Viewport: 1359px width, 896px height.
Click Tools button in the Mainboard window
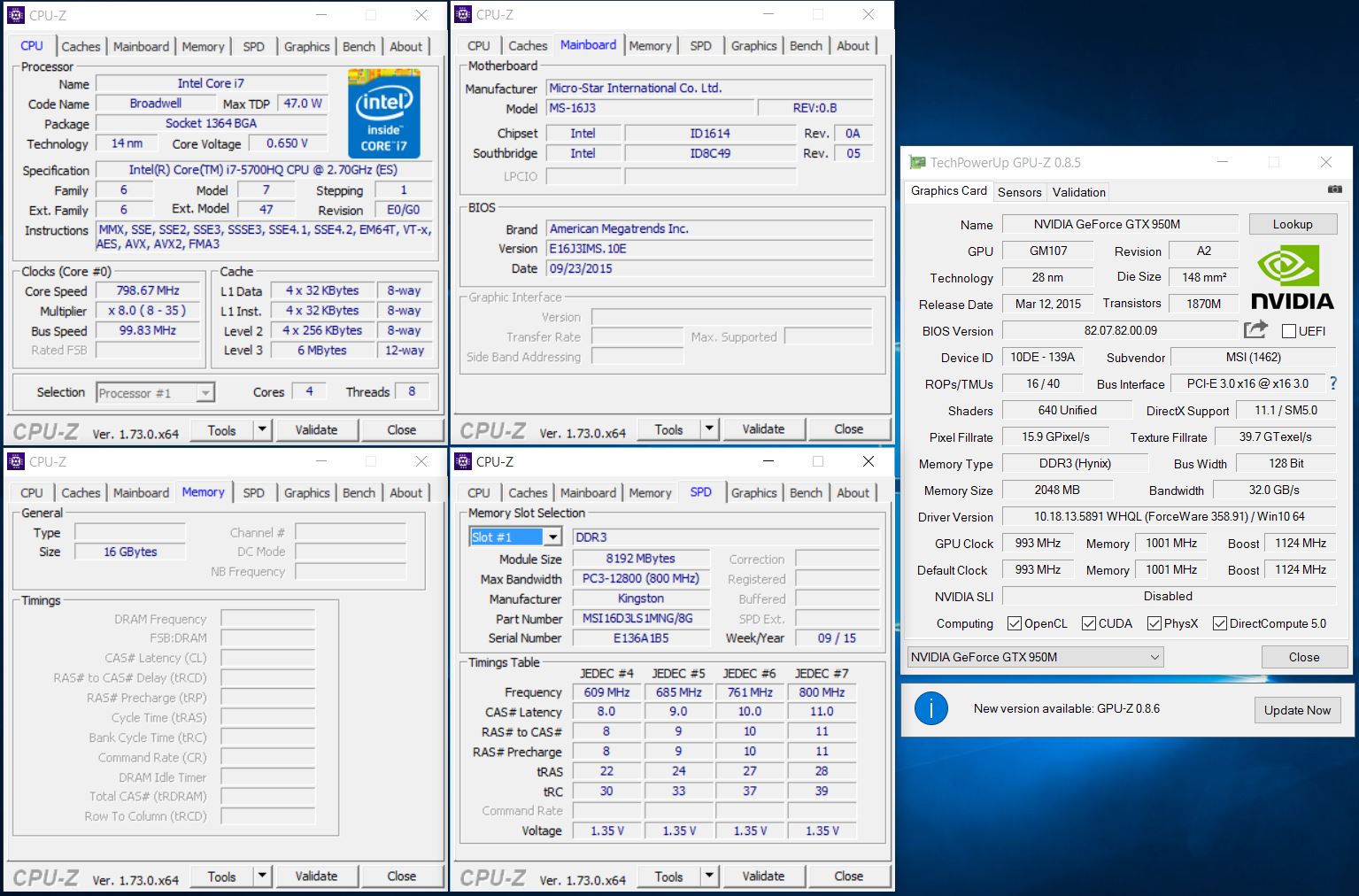pos(668,429)
